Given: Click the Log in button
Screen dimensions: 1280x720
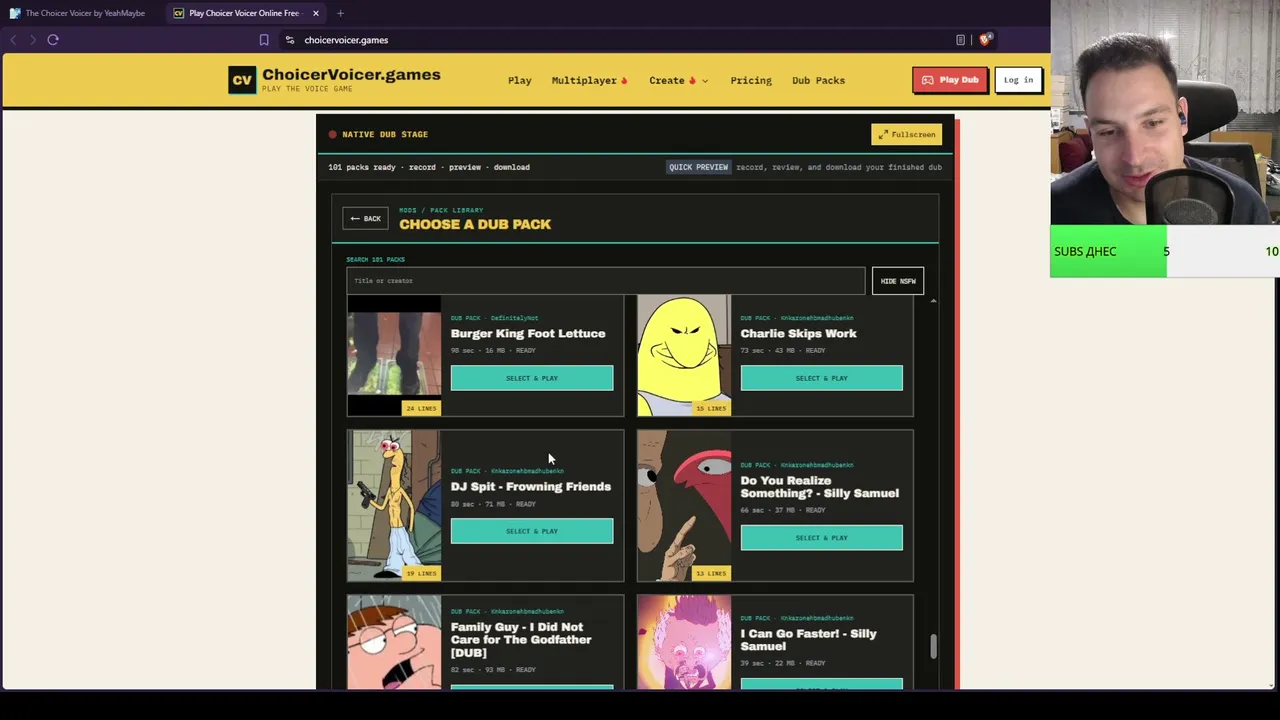Looking at the screenshot, I should [x=1018, y=80].
